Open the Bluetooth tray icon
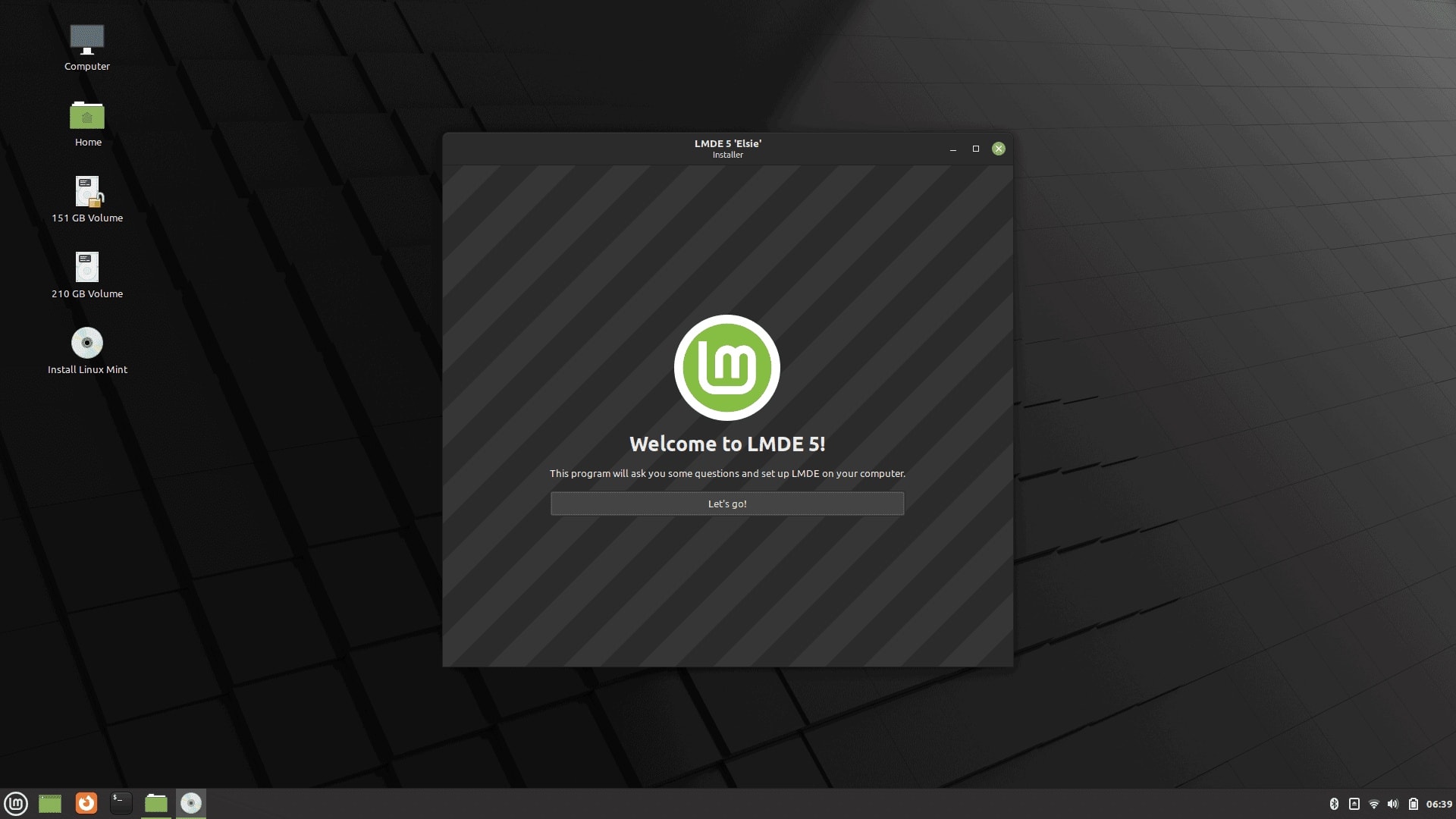Viewport: 1456px width, 819px height. click(x=1334, y=804)
